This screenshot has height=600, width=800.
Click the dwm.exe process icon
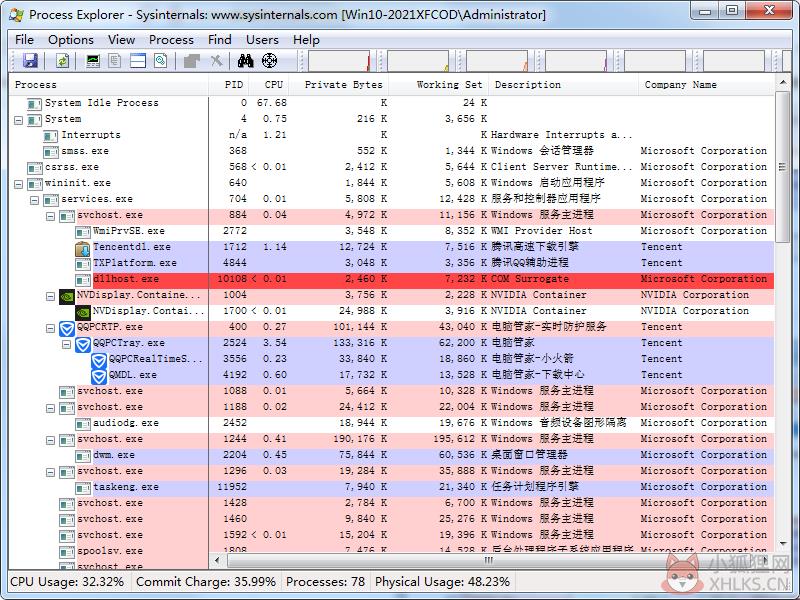click(x=83, y=456)
